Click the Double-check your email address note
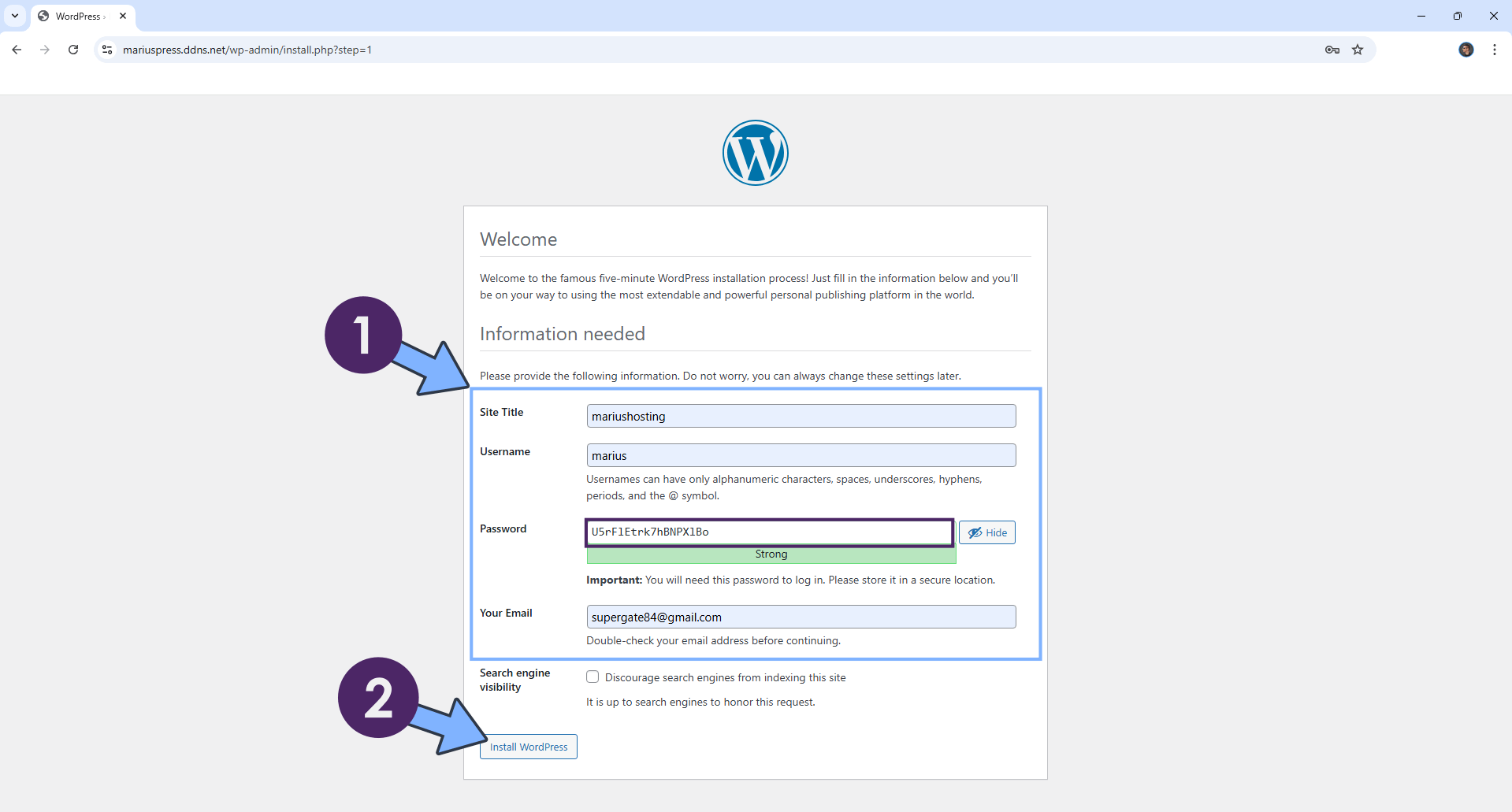The width and height of the screenshot is (1512, 812). pyautogui.click(x=714, y=640)
